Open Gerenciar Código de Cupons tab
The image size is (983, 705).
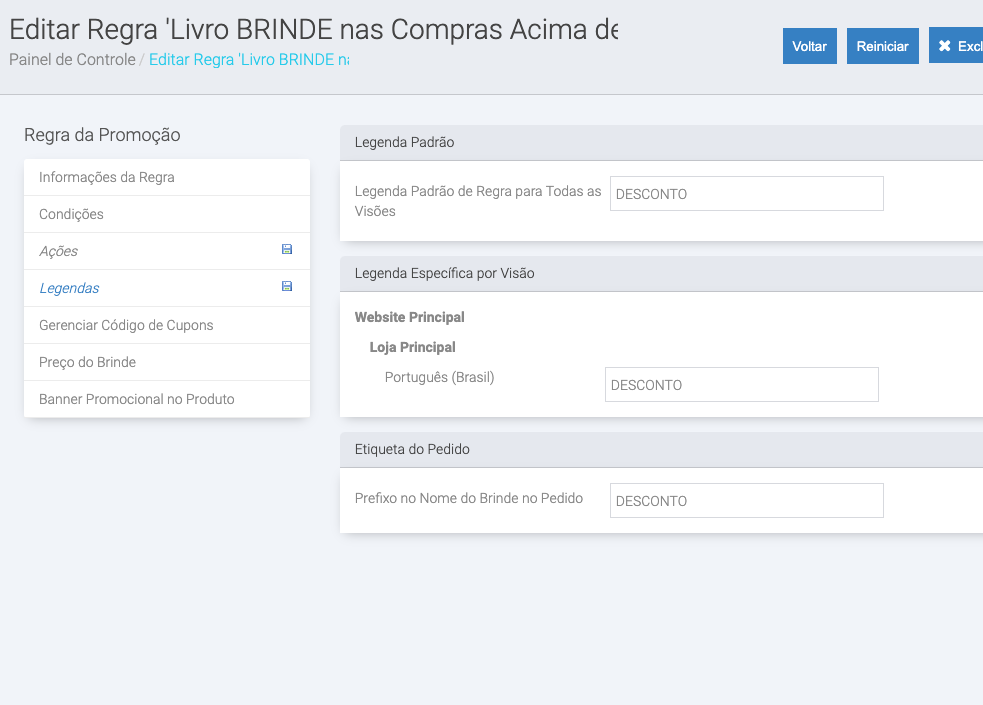pos(126,325)
